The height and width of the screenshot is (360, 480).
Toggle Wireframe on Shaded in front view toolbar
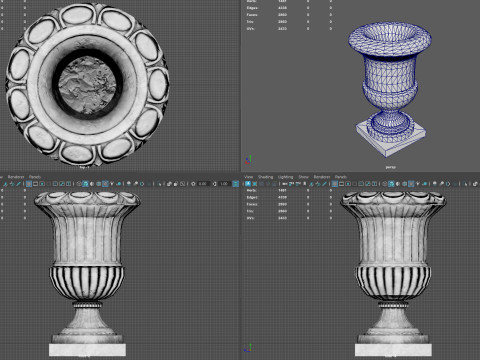(x=98, y=184)
